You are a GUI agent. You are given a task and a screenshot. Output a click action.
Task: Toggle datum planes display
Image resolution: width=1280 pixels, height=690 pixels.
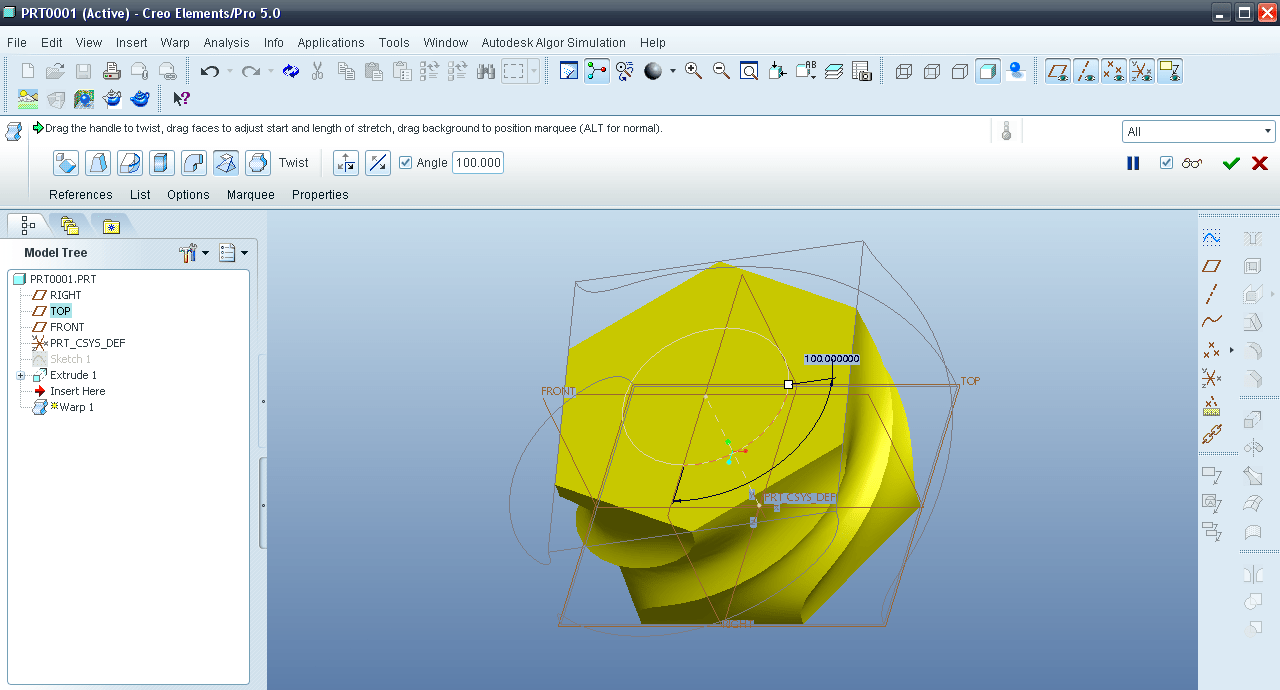coord(1058,71)
